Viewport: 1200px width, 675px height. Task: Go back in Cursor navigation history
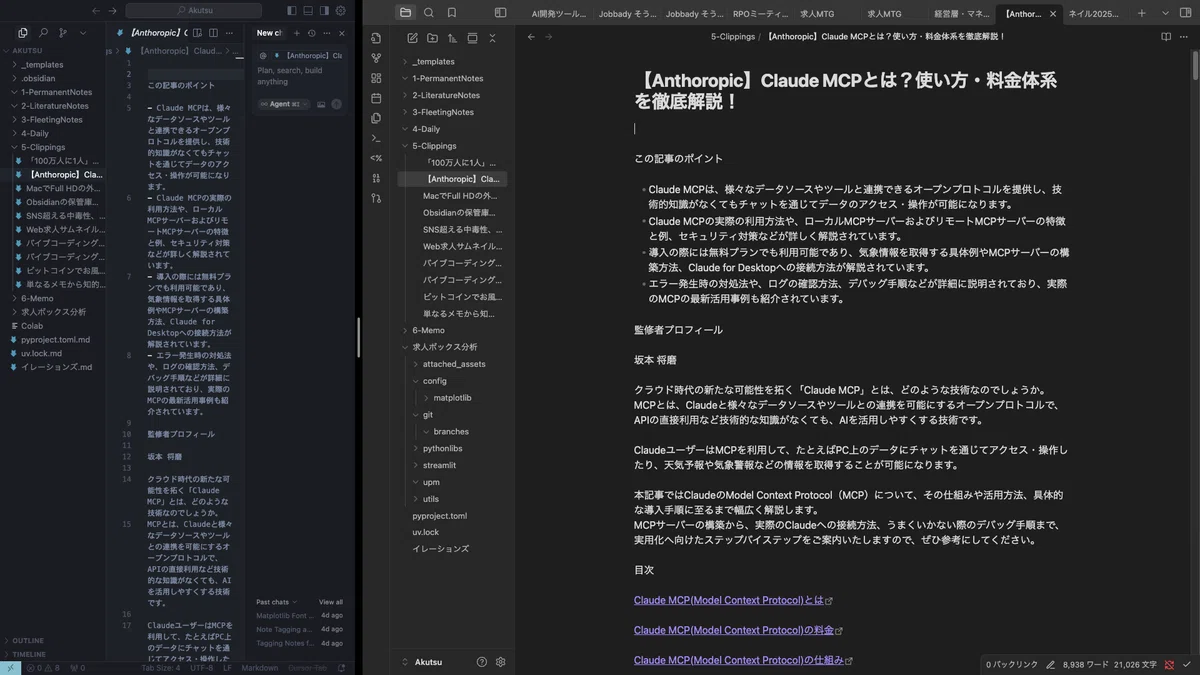pyautogui.click(x=96, y=11)
